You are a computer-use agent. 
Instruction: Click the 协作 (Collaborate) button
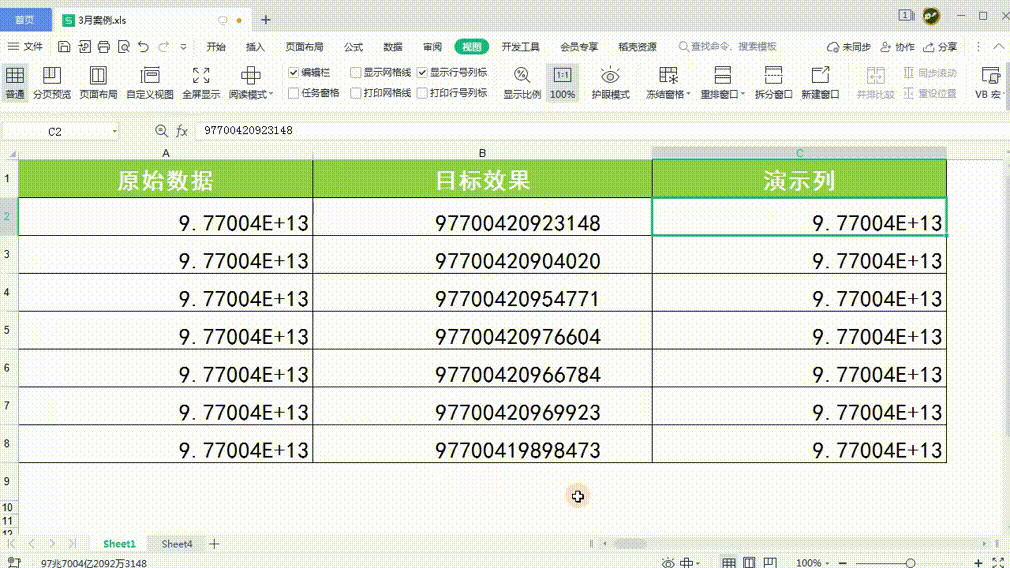coord(897,47)
